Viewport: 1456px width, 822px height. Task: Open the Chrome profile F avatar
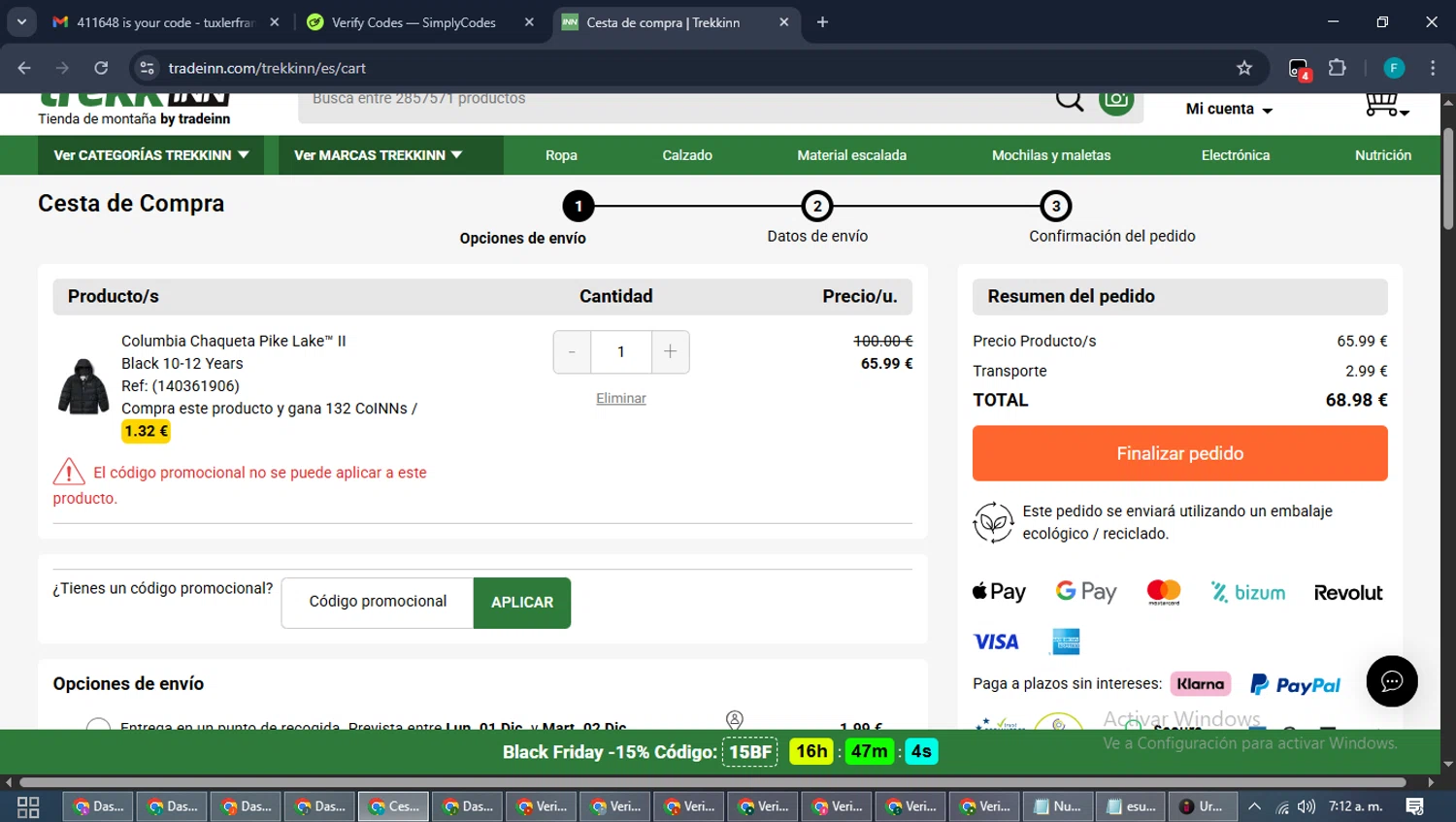(x=1394, y=68)
